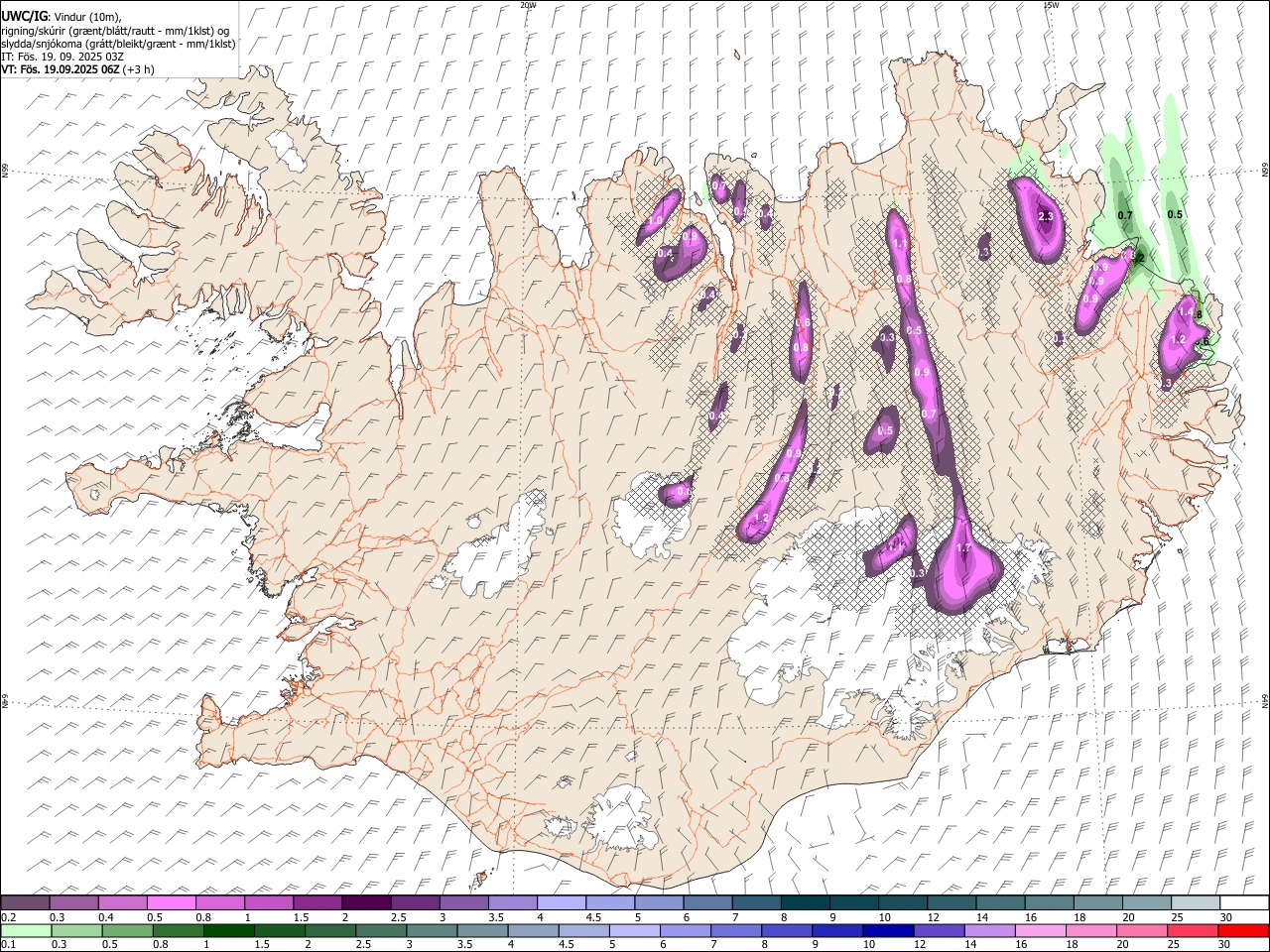Pick the palest green swatch in the lower legend
Screen dimensions: 1270x952
(26, 931)
